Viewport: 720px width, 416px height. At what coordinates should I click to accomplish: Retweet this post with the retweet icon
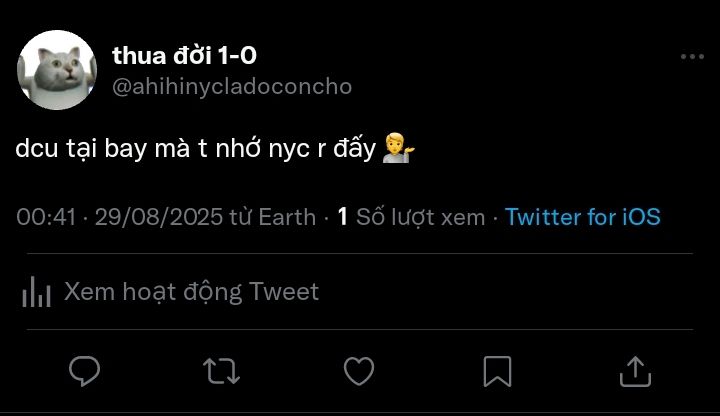tap(221, 371)
